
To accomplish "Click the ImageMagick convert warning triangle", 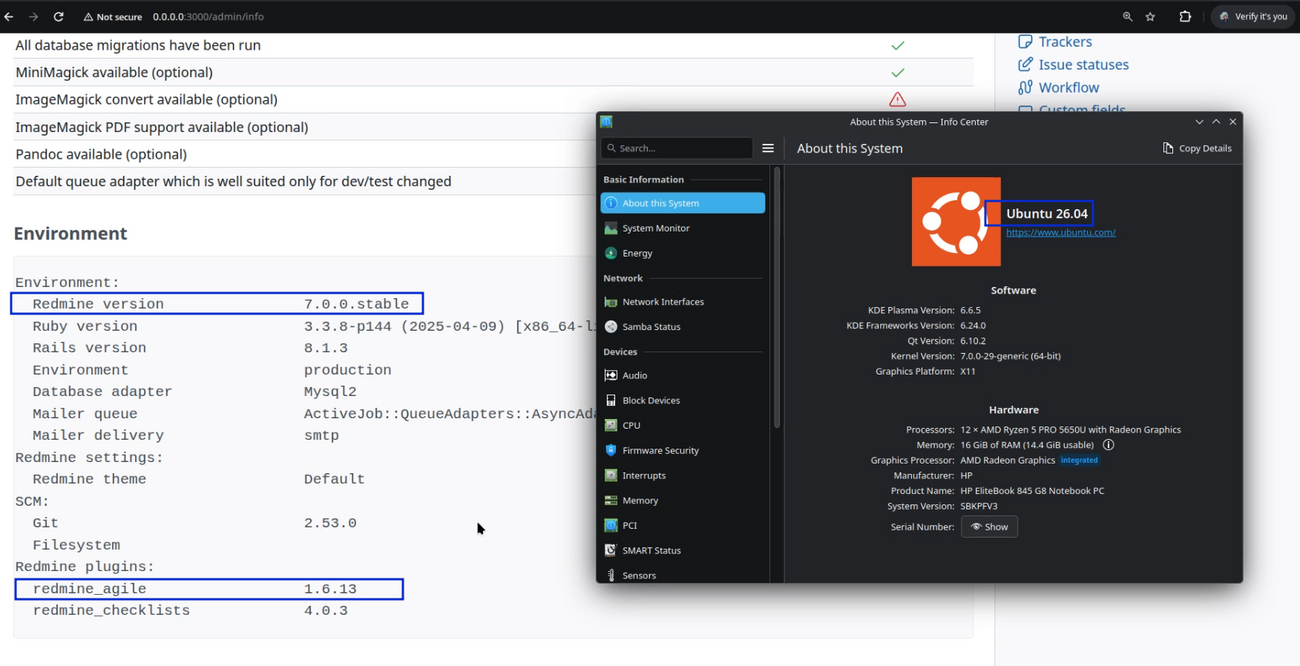I will point(897,99).
